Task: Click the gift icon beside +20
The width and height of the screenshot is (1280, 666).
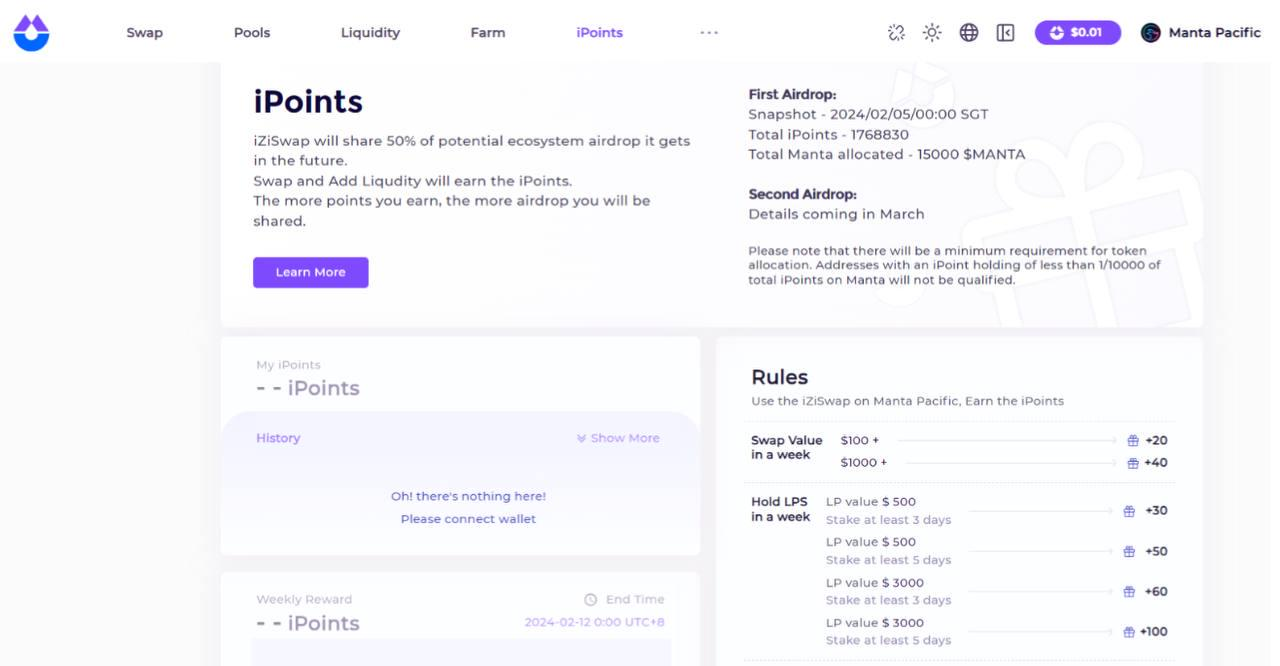Action: pos(1133,441)
